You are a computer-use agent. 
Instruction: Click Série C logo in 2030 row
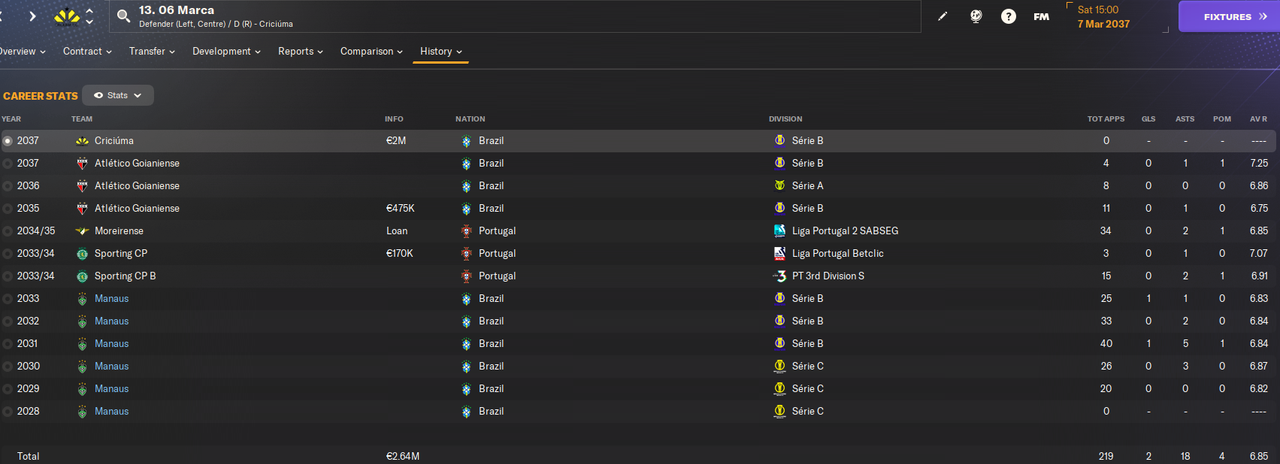(x=780, y=366)
